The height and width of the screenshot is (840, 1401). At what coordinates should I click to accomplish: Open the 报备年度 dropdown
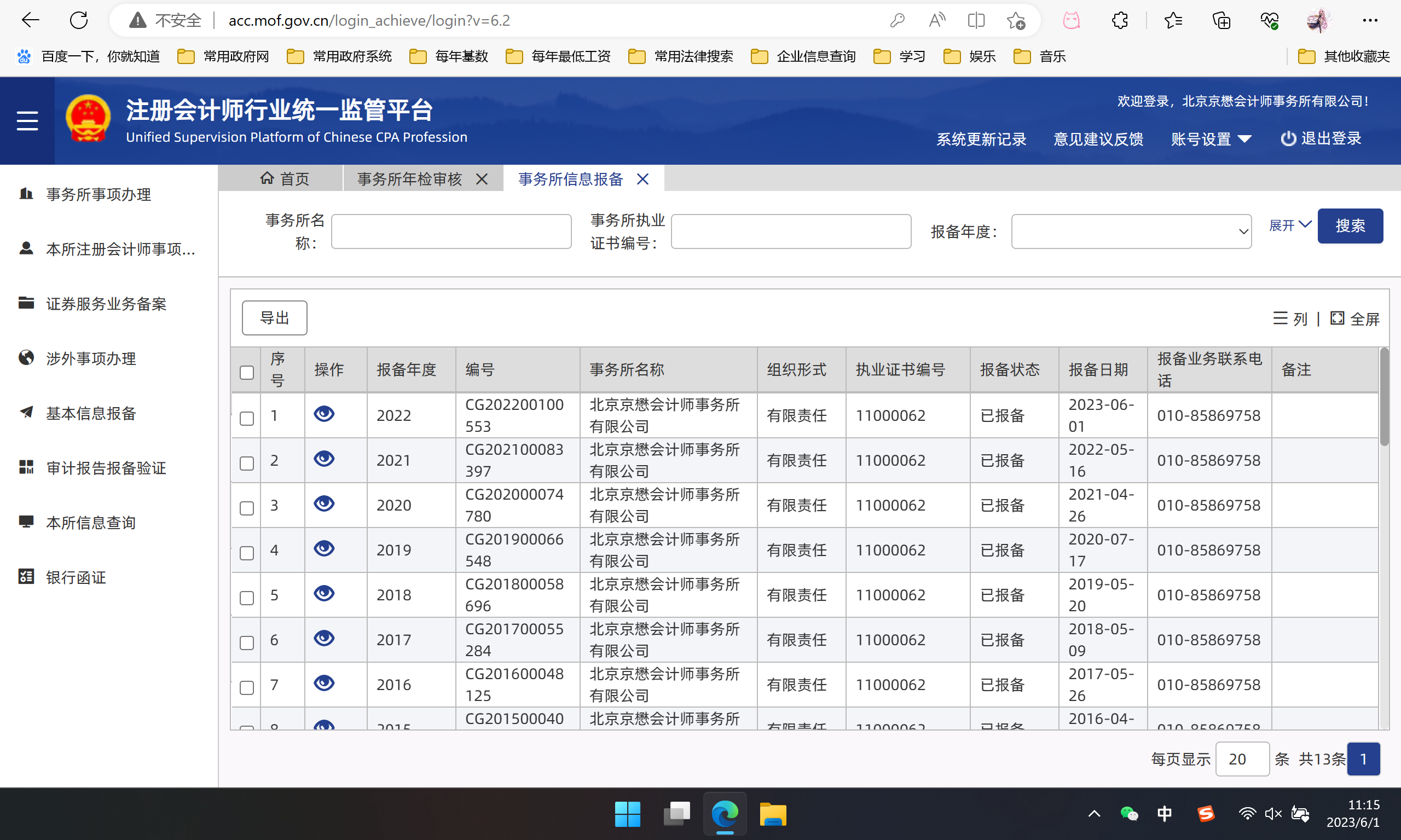click(x=1131, y=231)
